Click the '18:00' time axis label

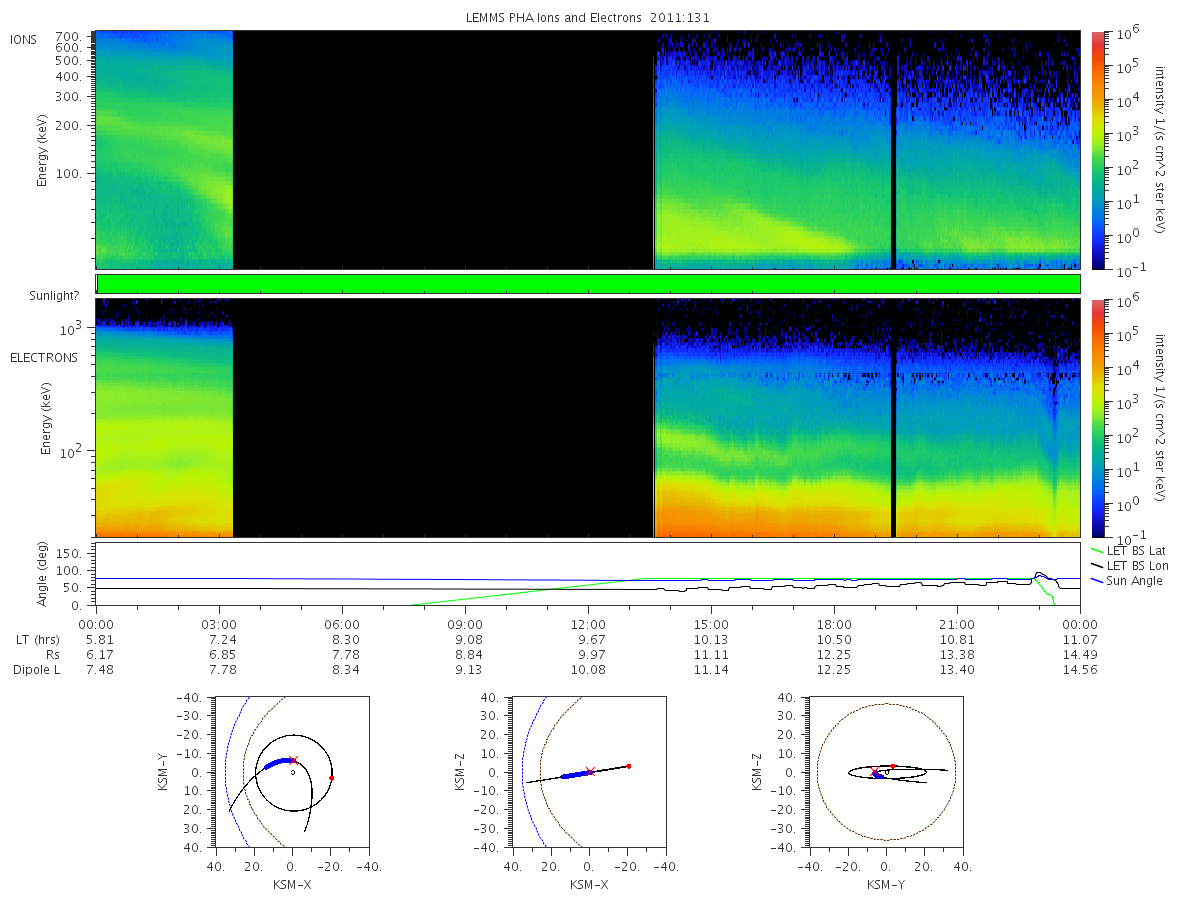[x=834, y=623]
